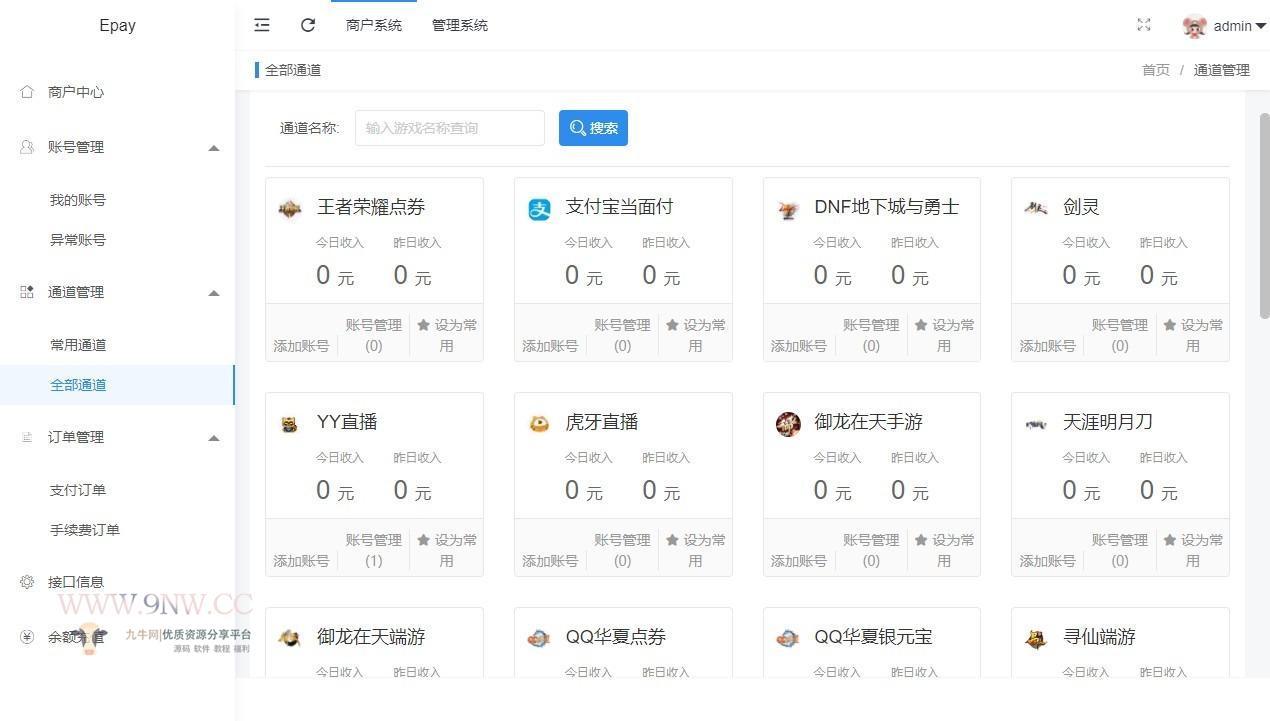Click the home icon beside 商户中心
Viewport: 1270px width, 721px height.
click(27, 92)
